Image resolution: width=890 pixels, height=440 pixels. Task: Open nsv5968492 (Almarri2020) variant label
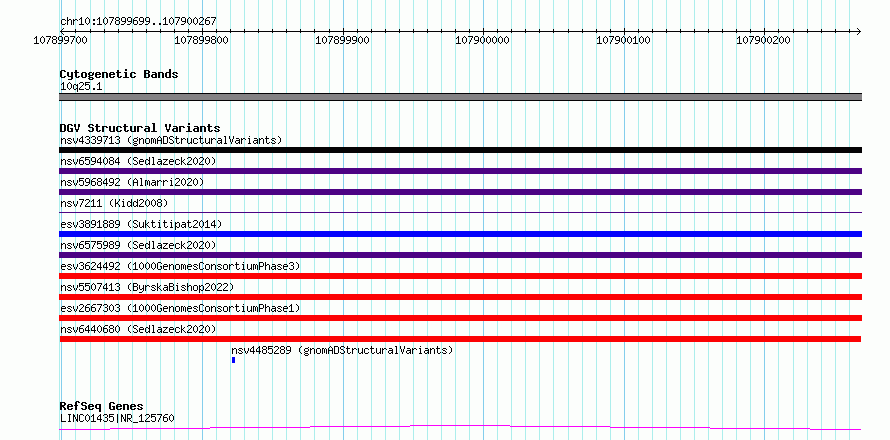(132, 182)
